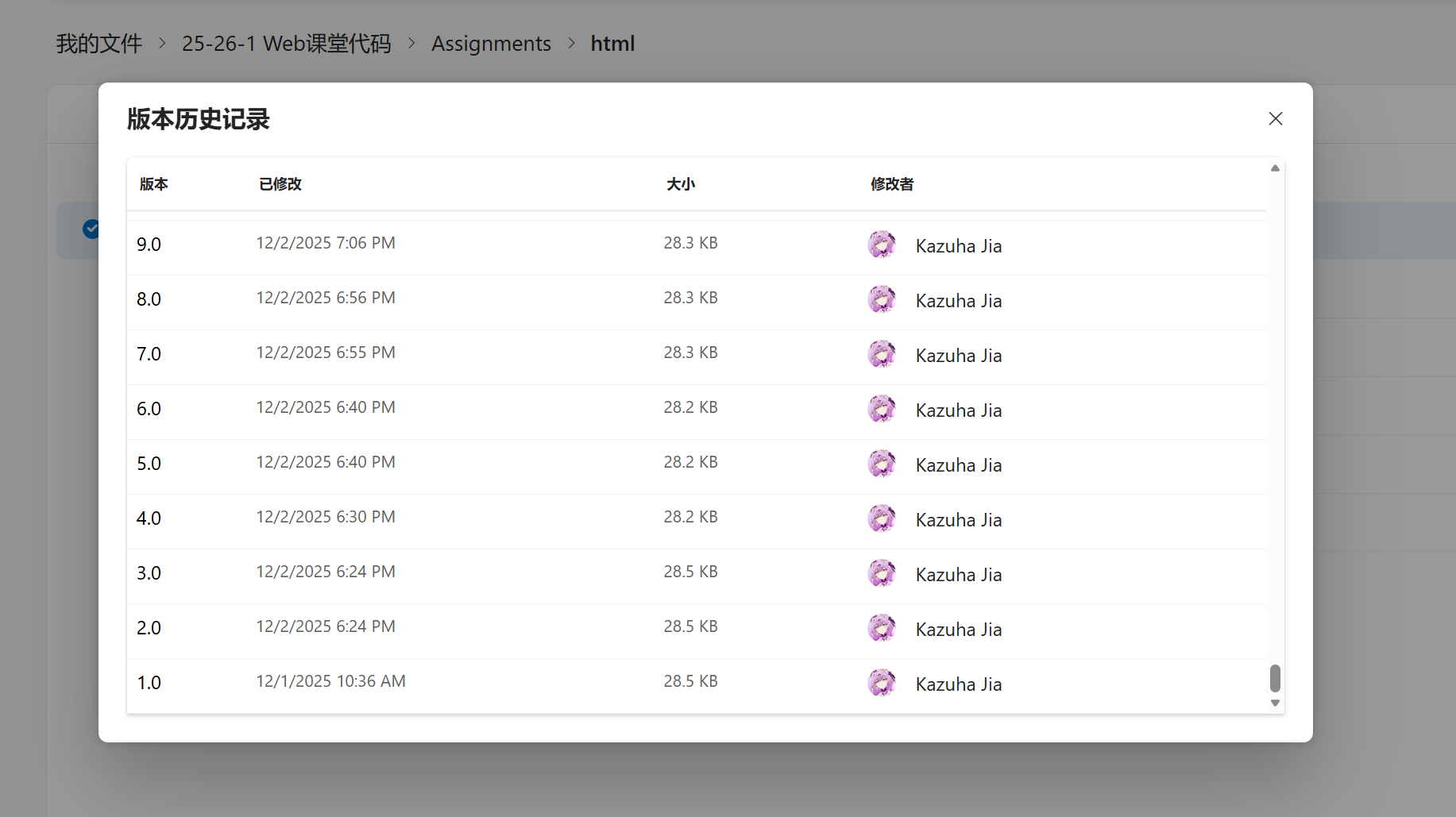
Task: Click the 已修改 column header
Action: point(280,184)
